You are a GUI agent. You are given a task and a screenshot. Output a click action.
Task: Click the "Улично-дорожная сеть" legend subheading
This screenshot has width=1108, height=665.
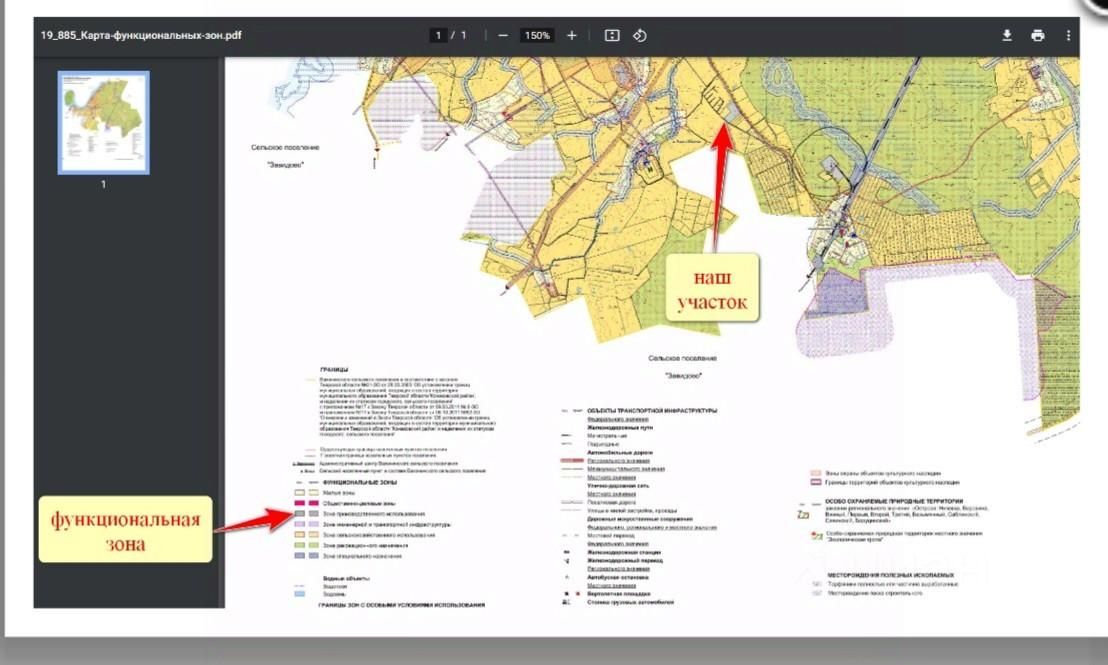point(619,486)
